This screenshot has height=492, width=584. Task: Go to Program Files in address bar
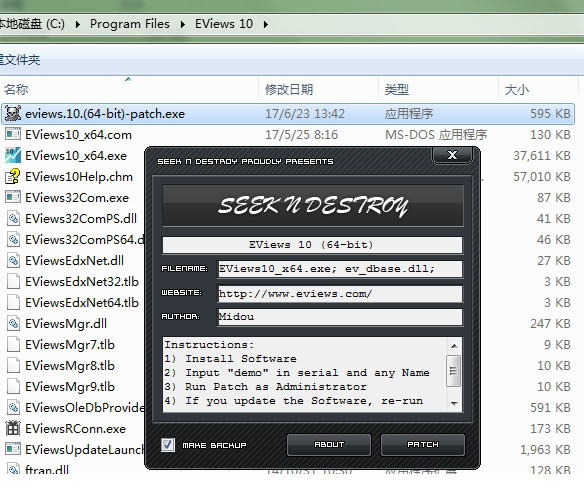click(x=130, y=24)
